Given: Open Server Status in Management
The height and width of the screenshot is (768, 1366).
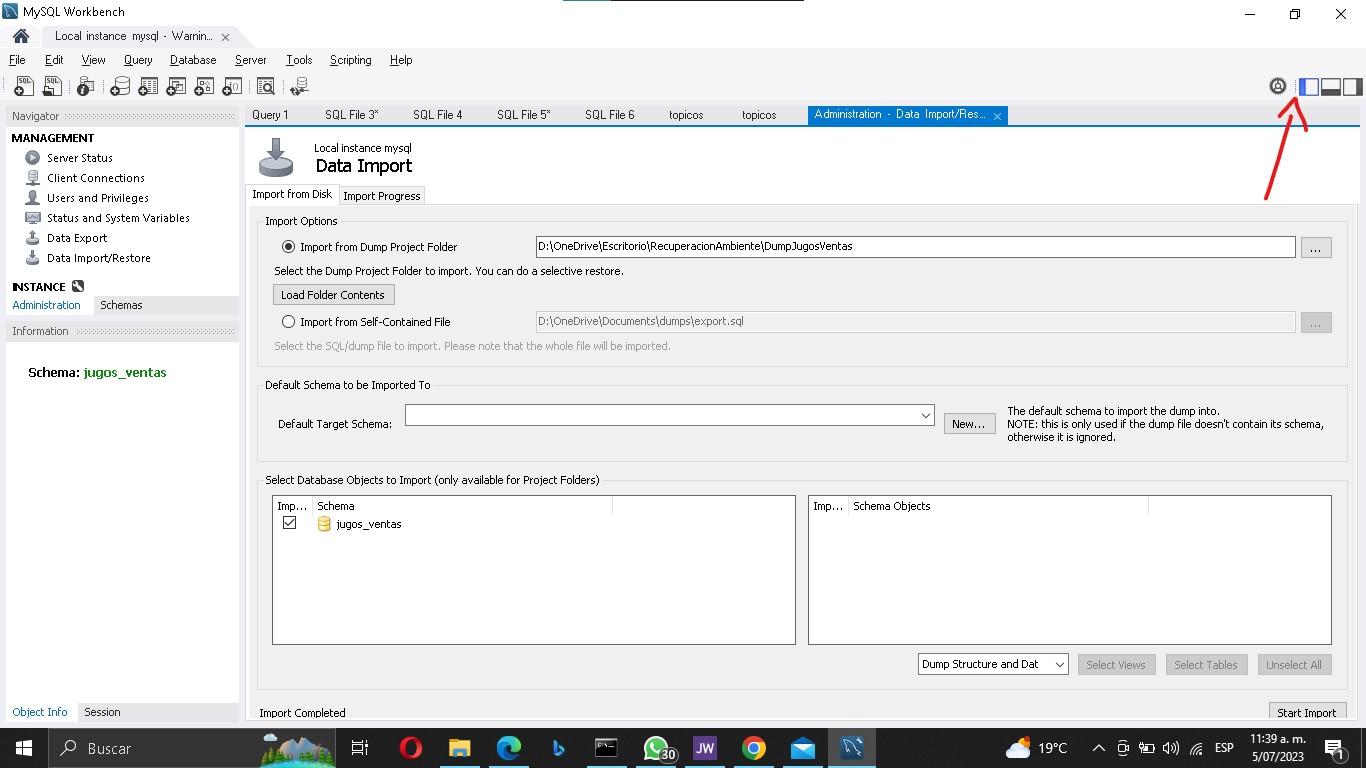Looking at the screenshot, I should click(x=80, y=158).
